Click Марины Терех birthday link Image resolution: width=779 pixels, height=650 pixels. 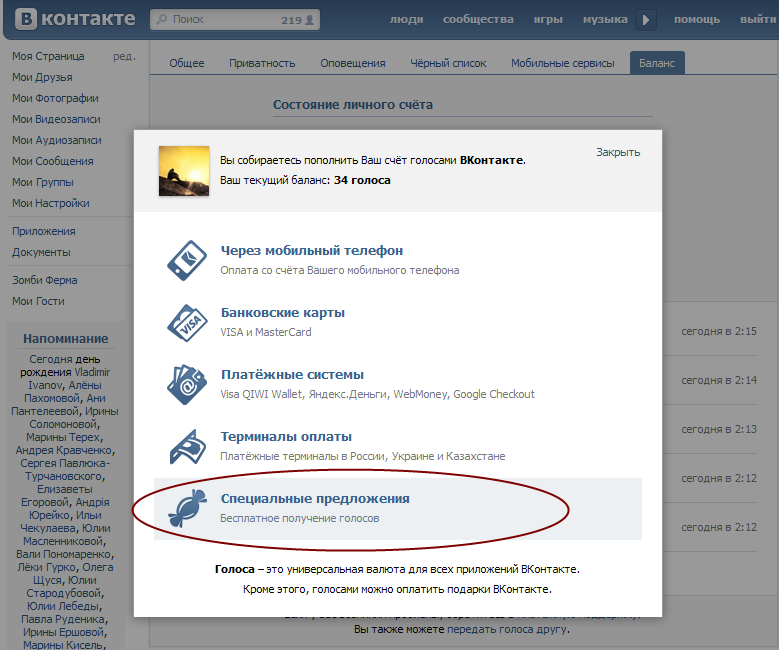click(65, 437)
